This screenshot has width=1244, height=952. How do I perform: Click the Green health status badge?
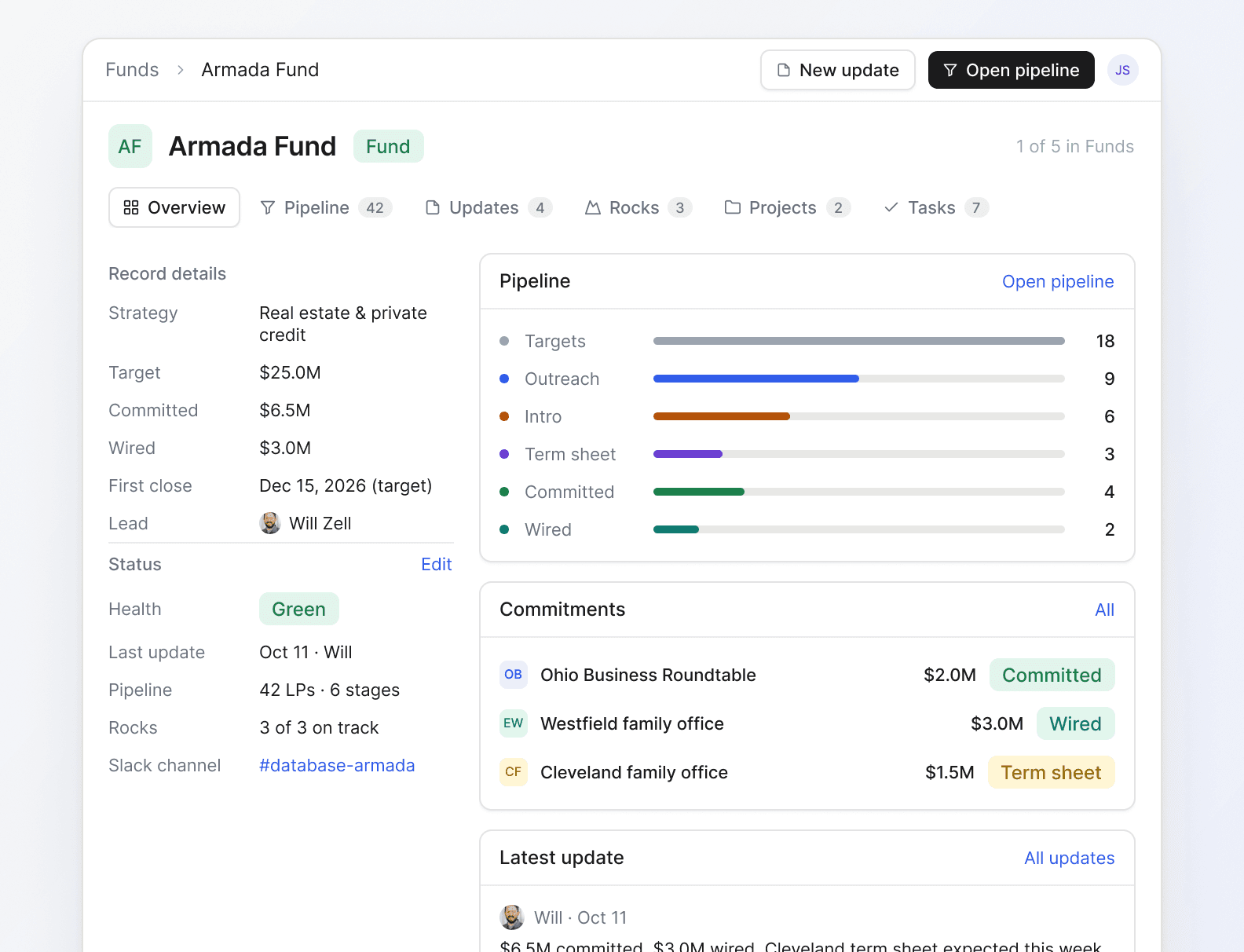point(299,609)
